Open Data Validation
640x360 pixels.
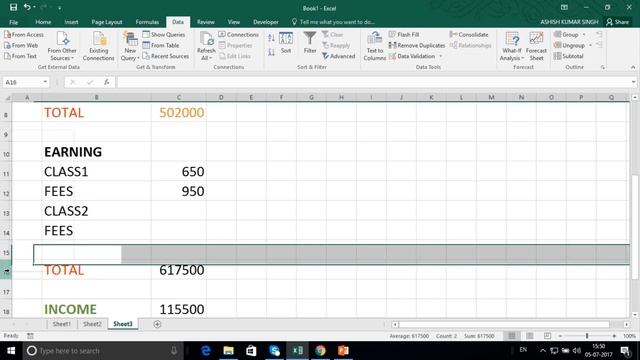pos(412,56)
